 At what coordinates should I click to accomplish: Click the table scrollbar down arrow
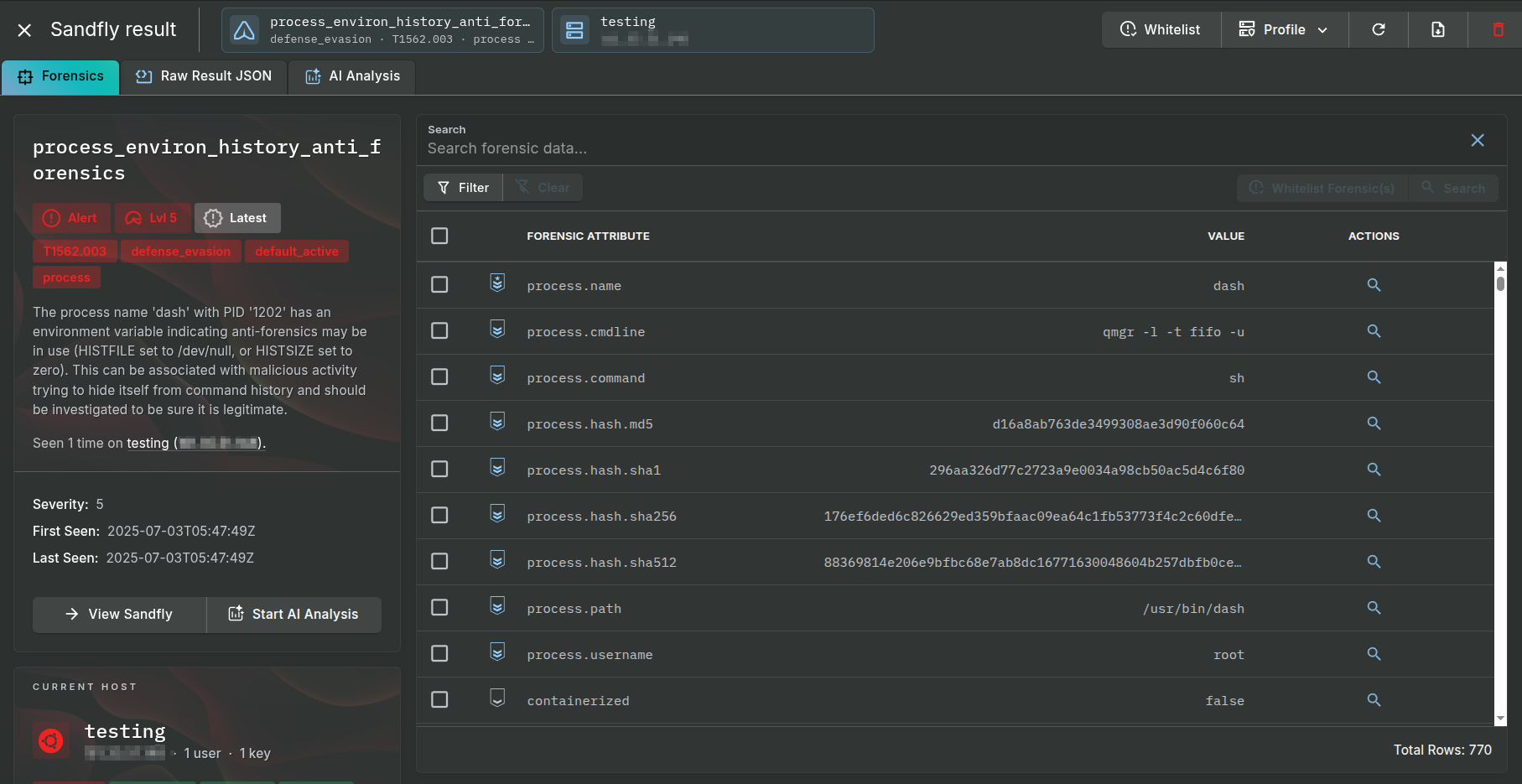point(1500,719)
